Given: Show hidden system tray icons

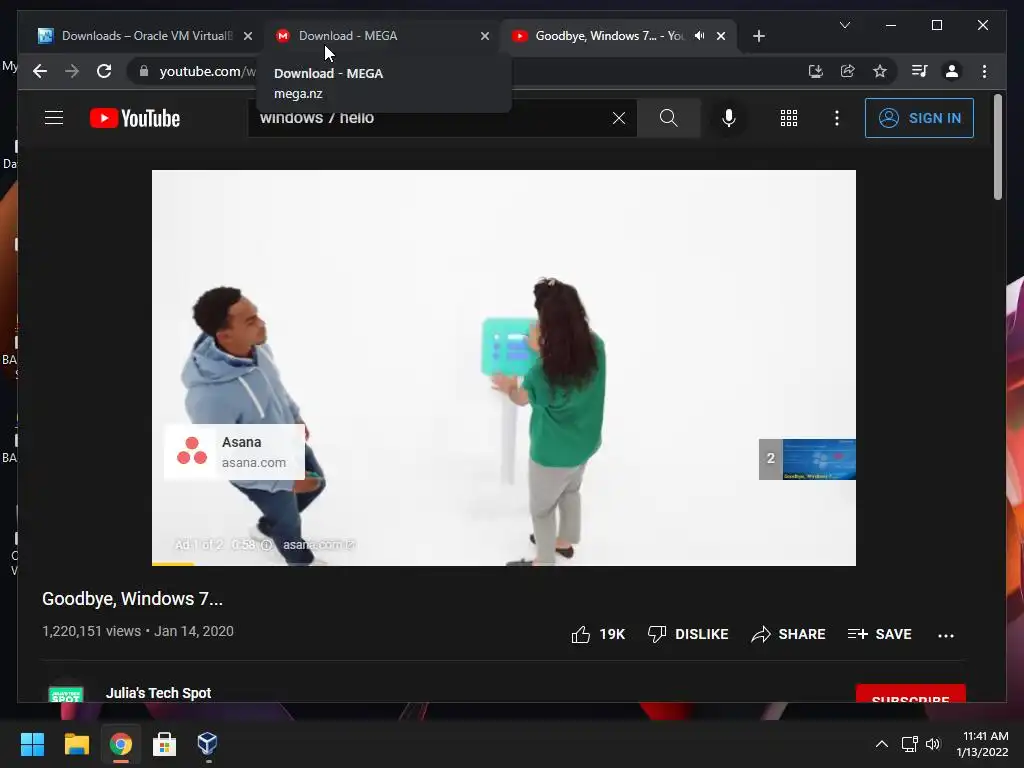Looking at the screenshot, I should point(882,744).
